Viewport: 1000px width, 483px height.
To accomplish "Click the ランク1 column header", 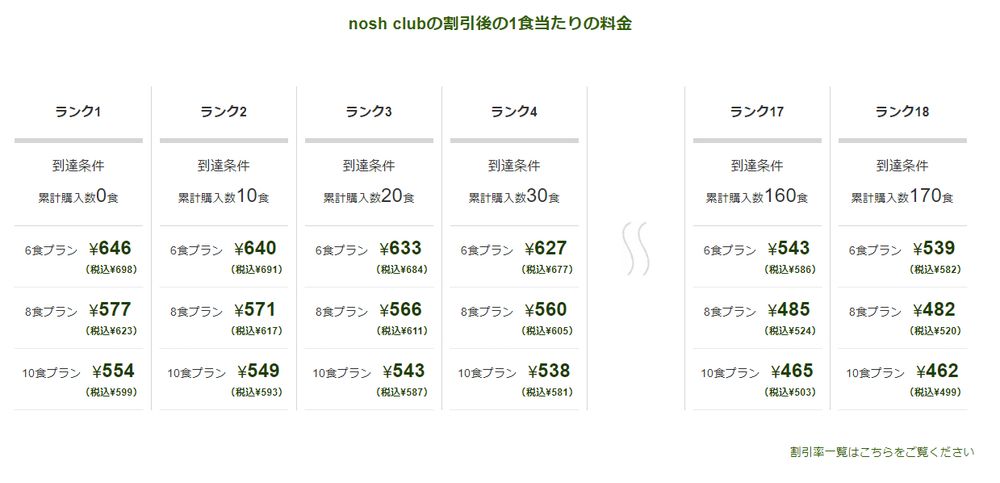I will (x=78, y=112).
